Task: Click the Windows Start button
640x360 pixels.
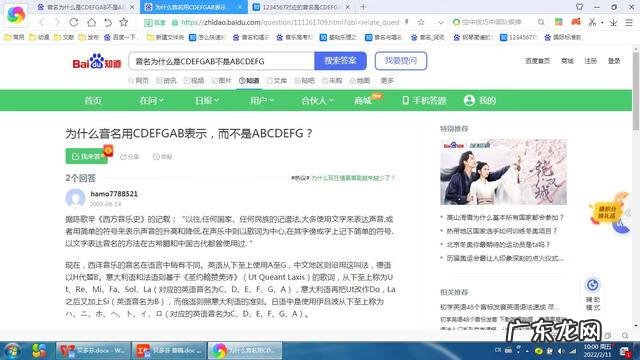Action: (x=12, y=351)
